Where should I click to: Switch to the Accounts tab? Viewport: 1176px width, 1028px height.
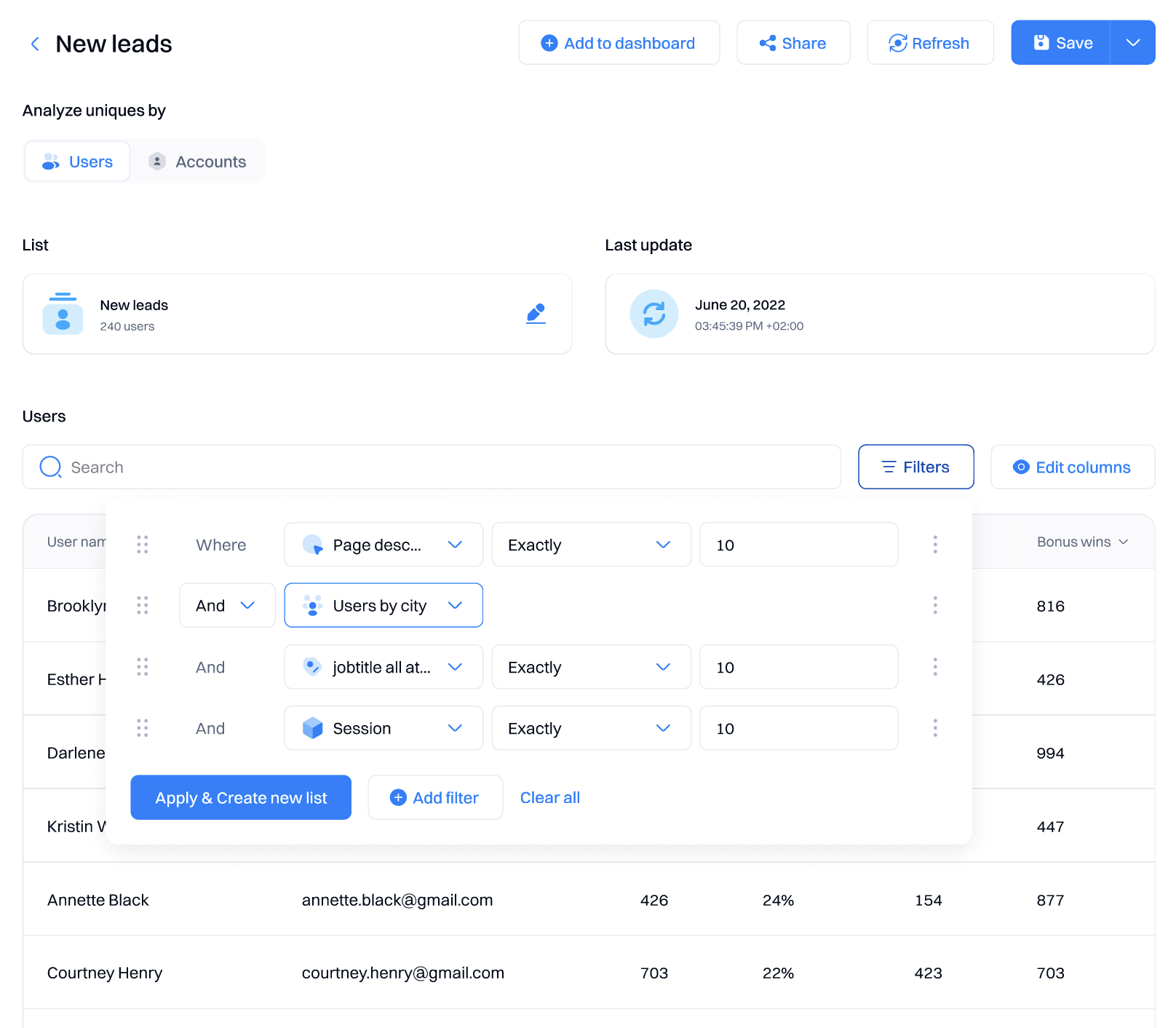pos(197,162)
